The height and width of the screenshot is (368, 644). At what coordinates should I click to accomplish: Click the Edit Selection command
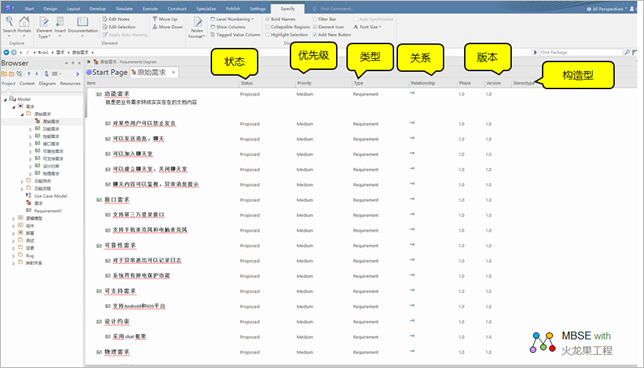119,27
